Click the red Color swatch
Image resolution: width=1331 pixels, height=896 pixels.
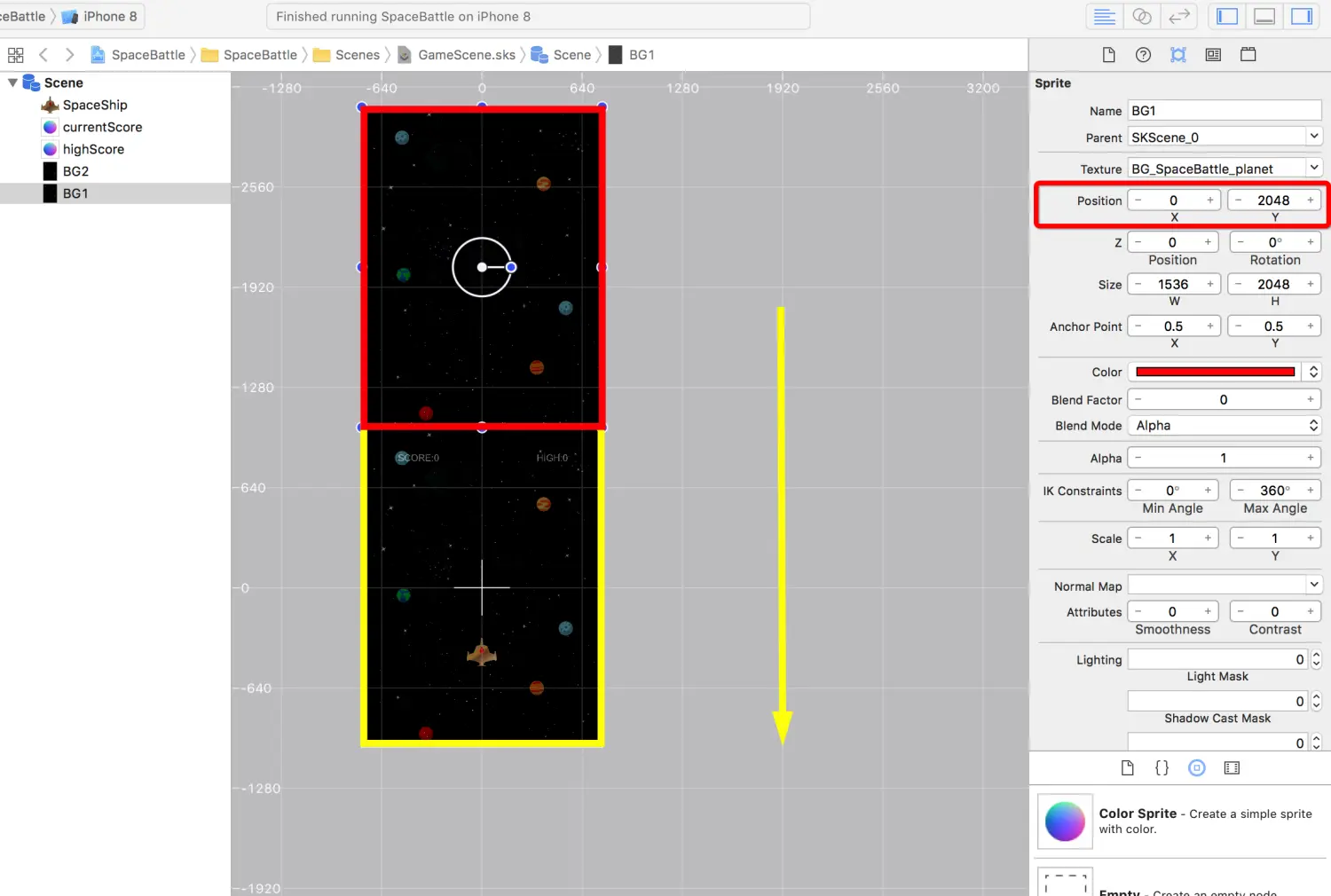click(1216, 372)
